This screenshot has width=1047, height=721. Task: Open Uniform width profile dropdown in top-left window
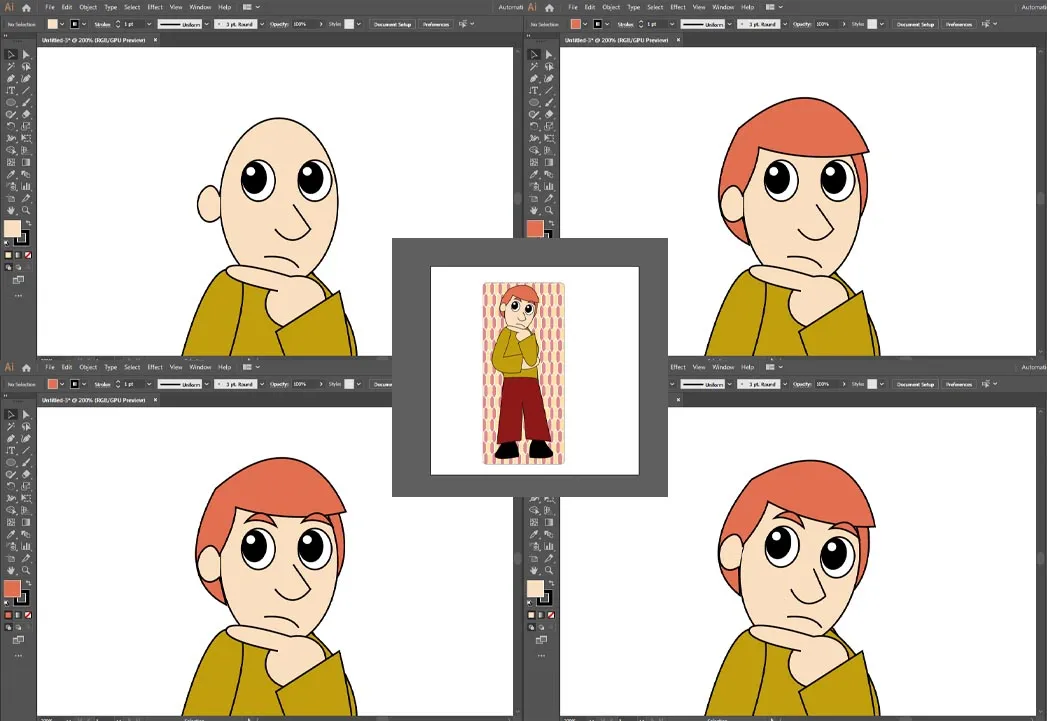tap(206, 24)
